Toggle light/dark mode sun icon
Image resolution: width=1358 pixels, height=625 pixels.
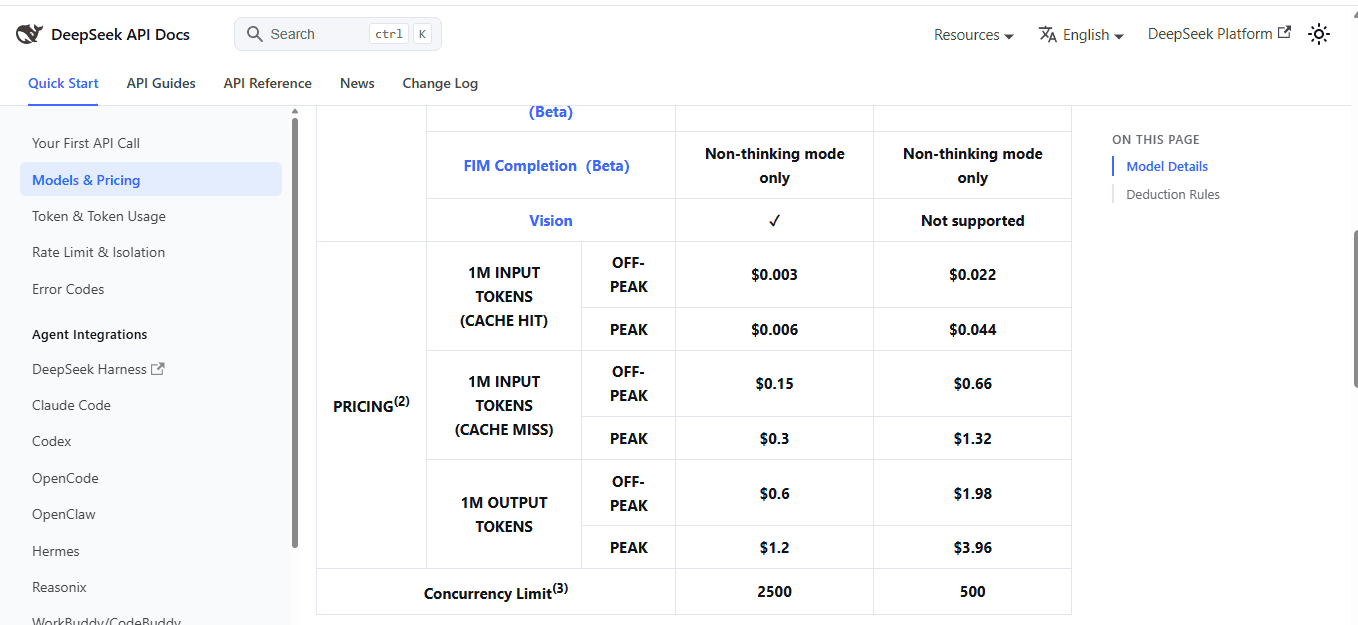[1319, 34]
